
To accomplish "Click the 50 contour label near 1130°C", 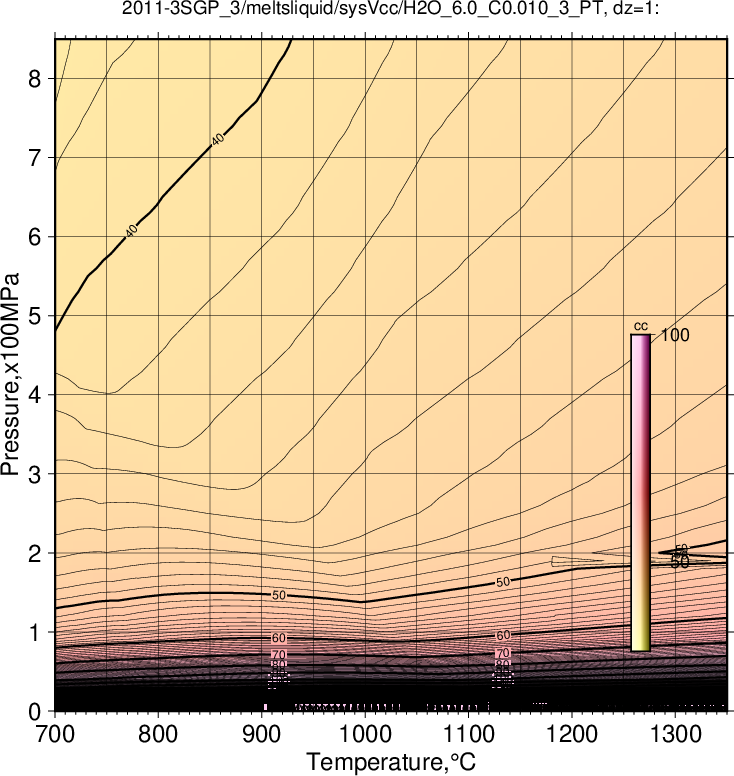I will coord(503,582).
